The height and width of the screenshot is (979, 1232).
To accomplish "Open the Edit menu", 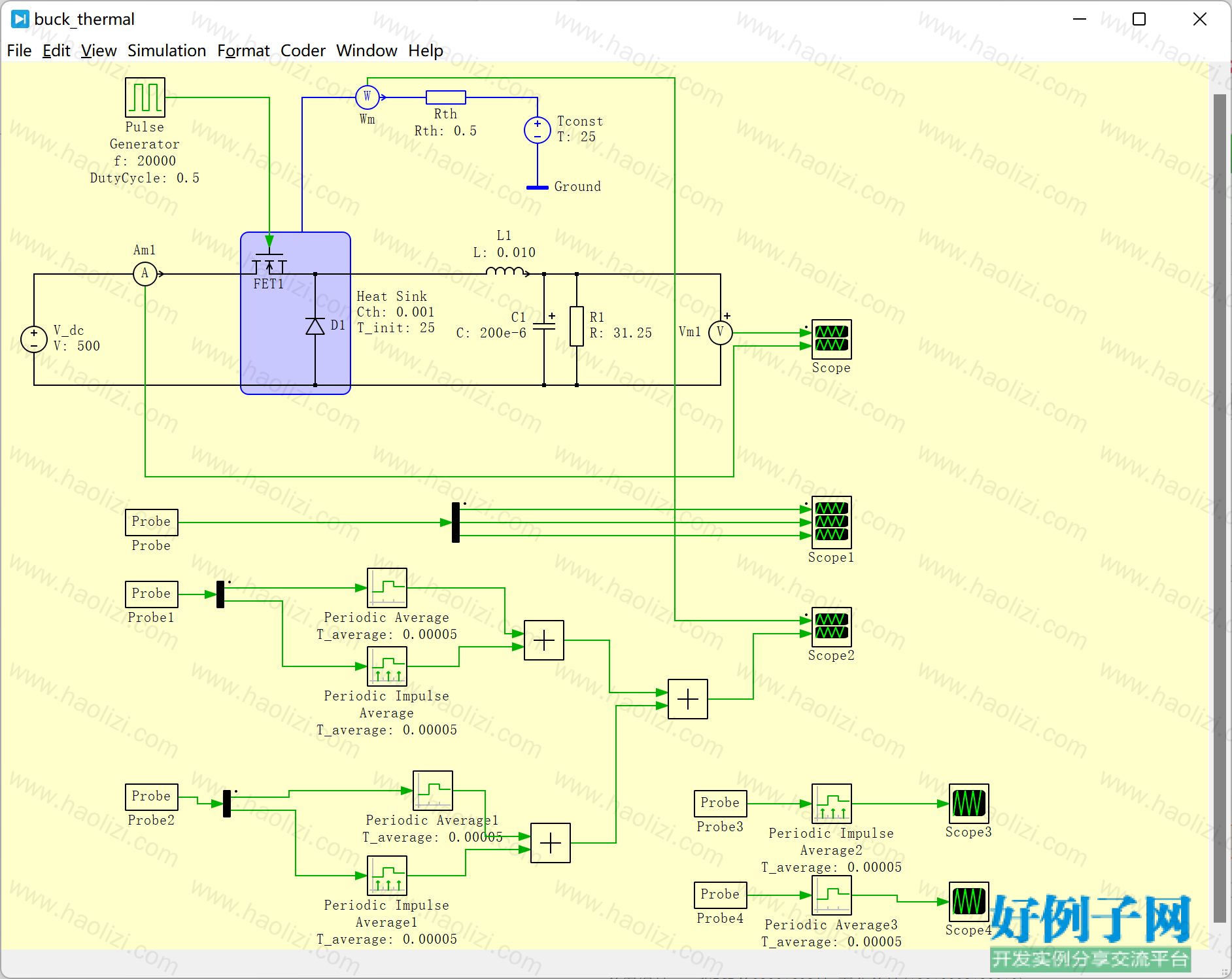I will 56,50.
